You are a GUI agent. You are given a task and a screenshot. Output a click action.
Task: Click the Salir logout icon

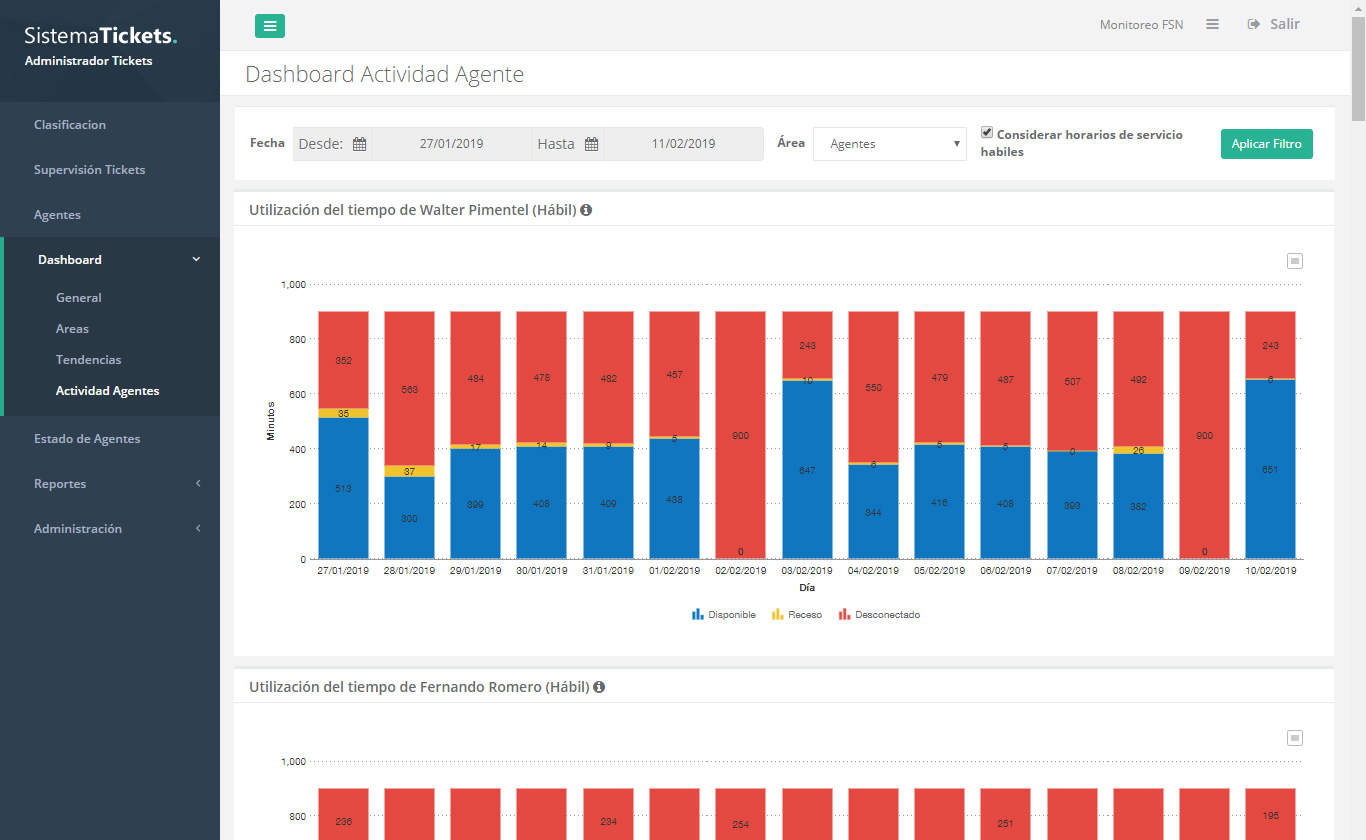(x=1254, y=24)
